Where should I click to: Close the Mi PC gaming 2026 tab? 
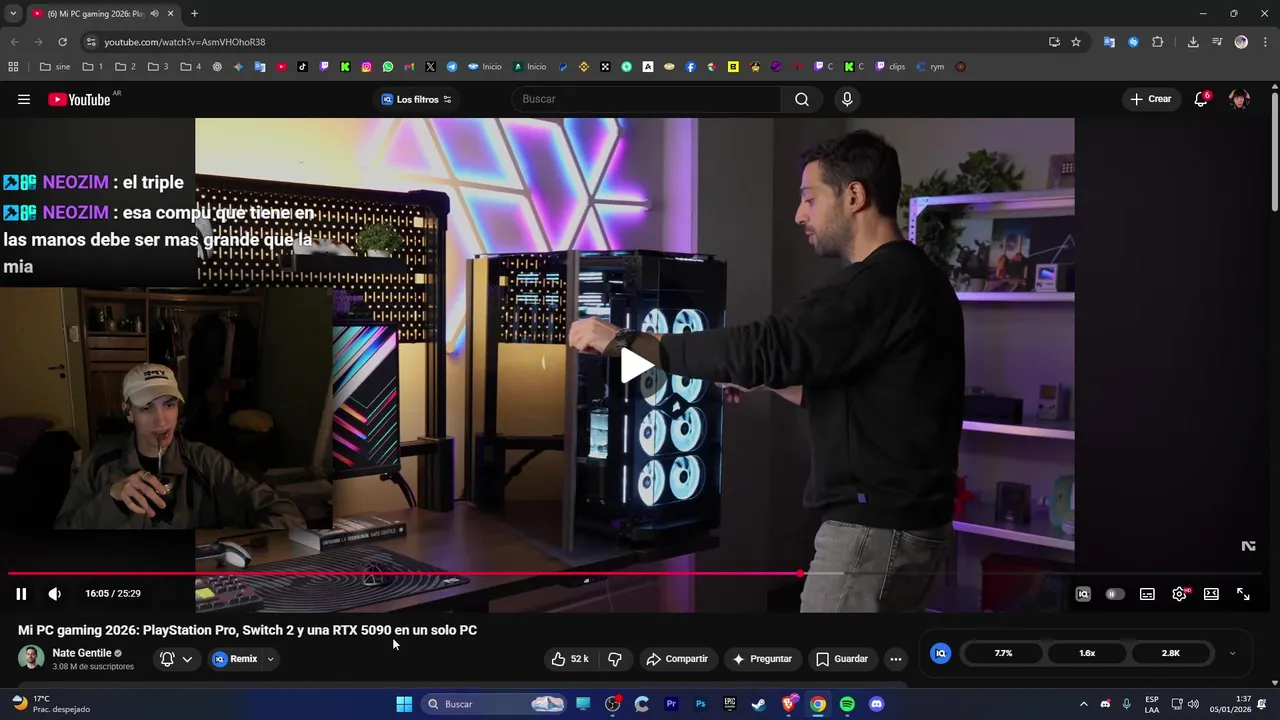170,13
